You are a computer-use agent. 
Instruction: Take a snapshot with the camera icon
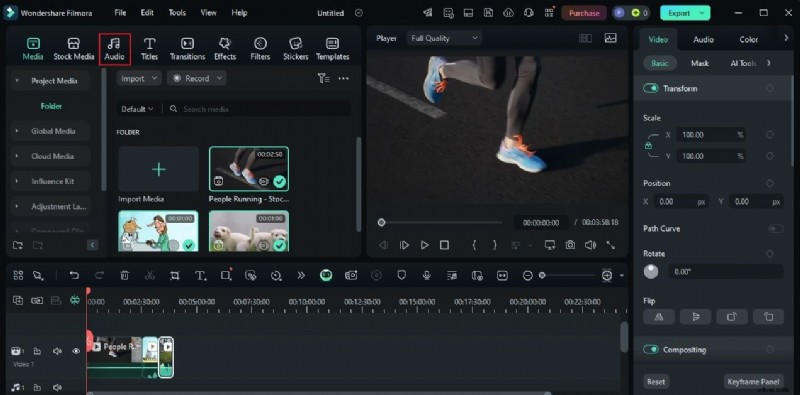570,245
